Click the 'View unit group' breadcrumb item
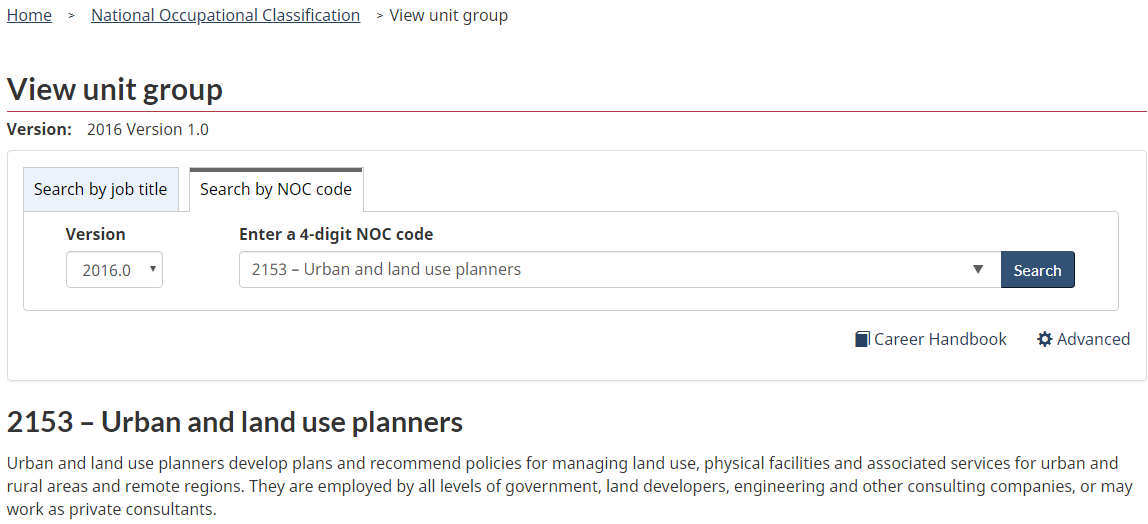Image resolution: width=1148 pixels, height=524 pixels. pyautogui.click(x=448, y=15)
